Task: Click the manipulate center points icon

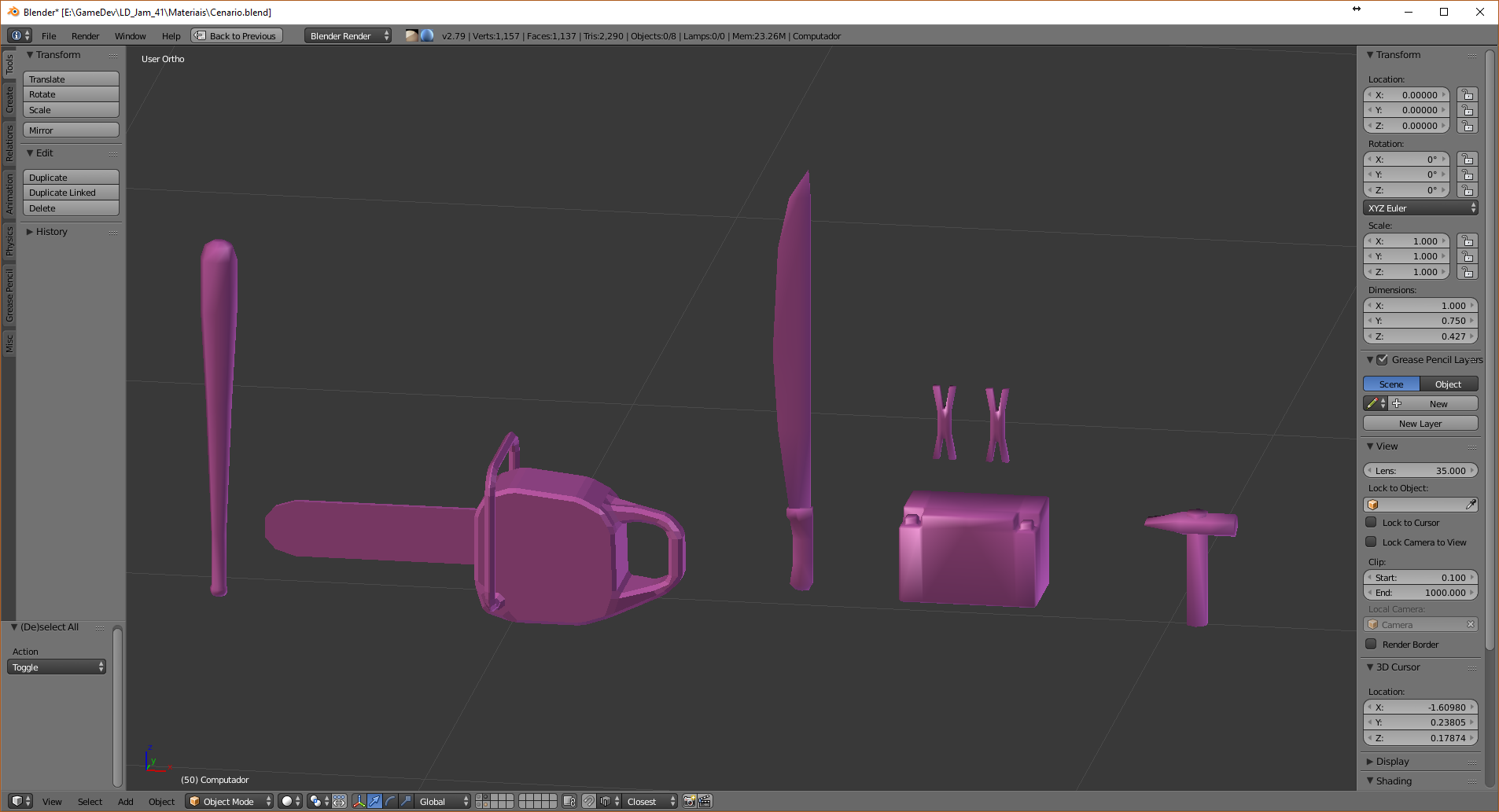Action: click(x=339, y=801)
